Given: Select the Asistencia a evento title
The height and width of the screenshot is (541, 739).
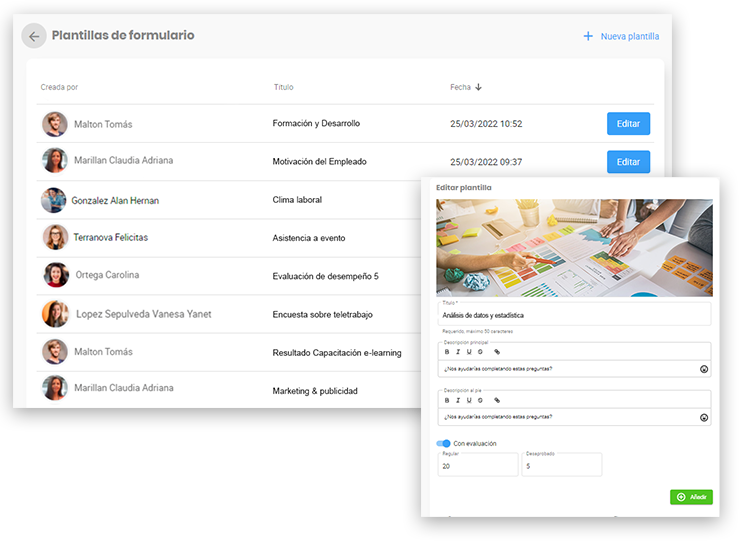Looking at the screenshot, I should coord(309,238).
